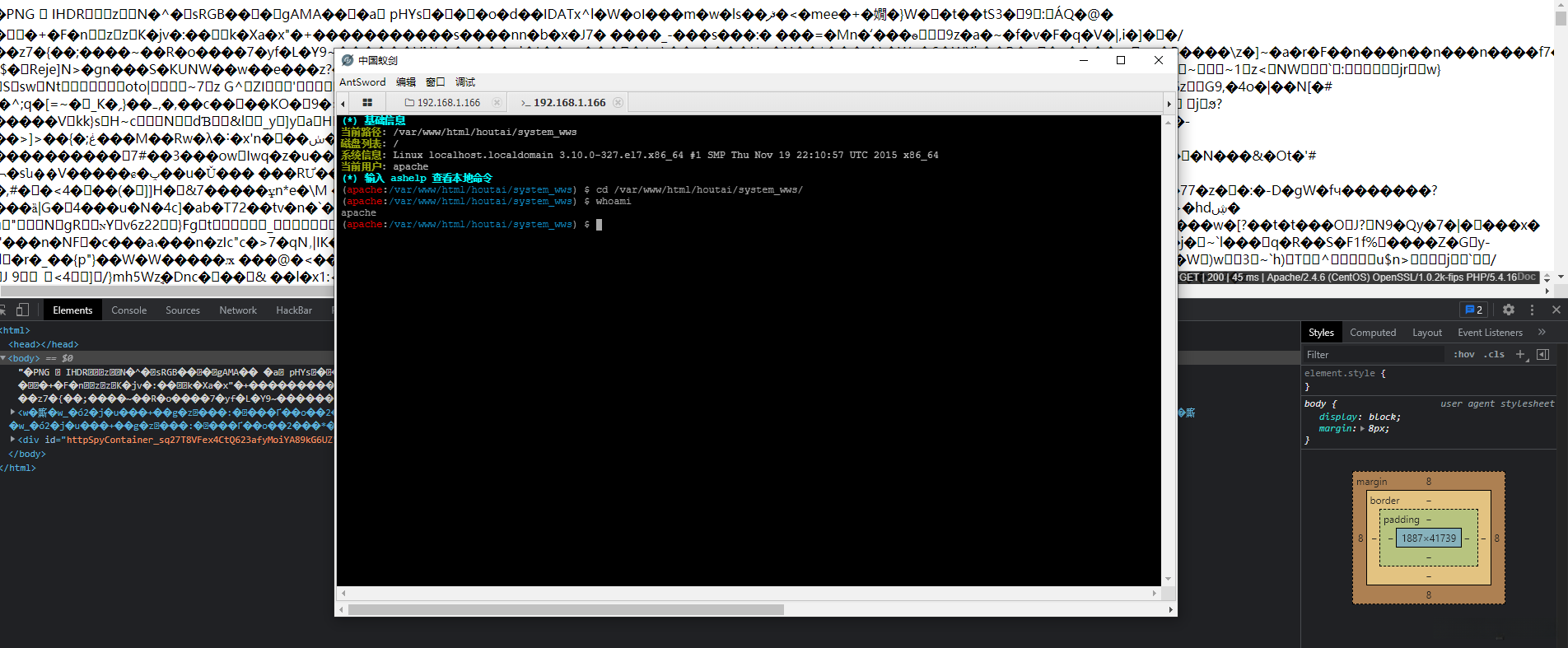Image resolution: width=1568 pixels, height=648 pixels.
Task: Focus the terminal command prompt cursor
Action: click(599, 224)
